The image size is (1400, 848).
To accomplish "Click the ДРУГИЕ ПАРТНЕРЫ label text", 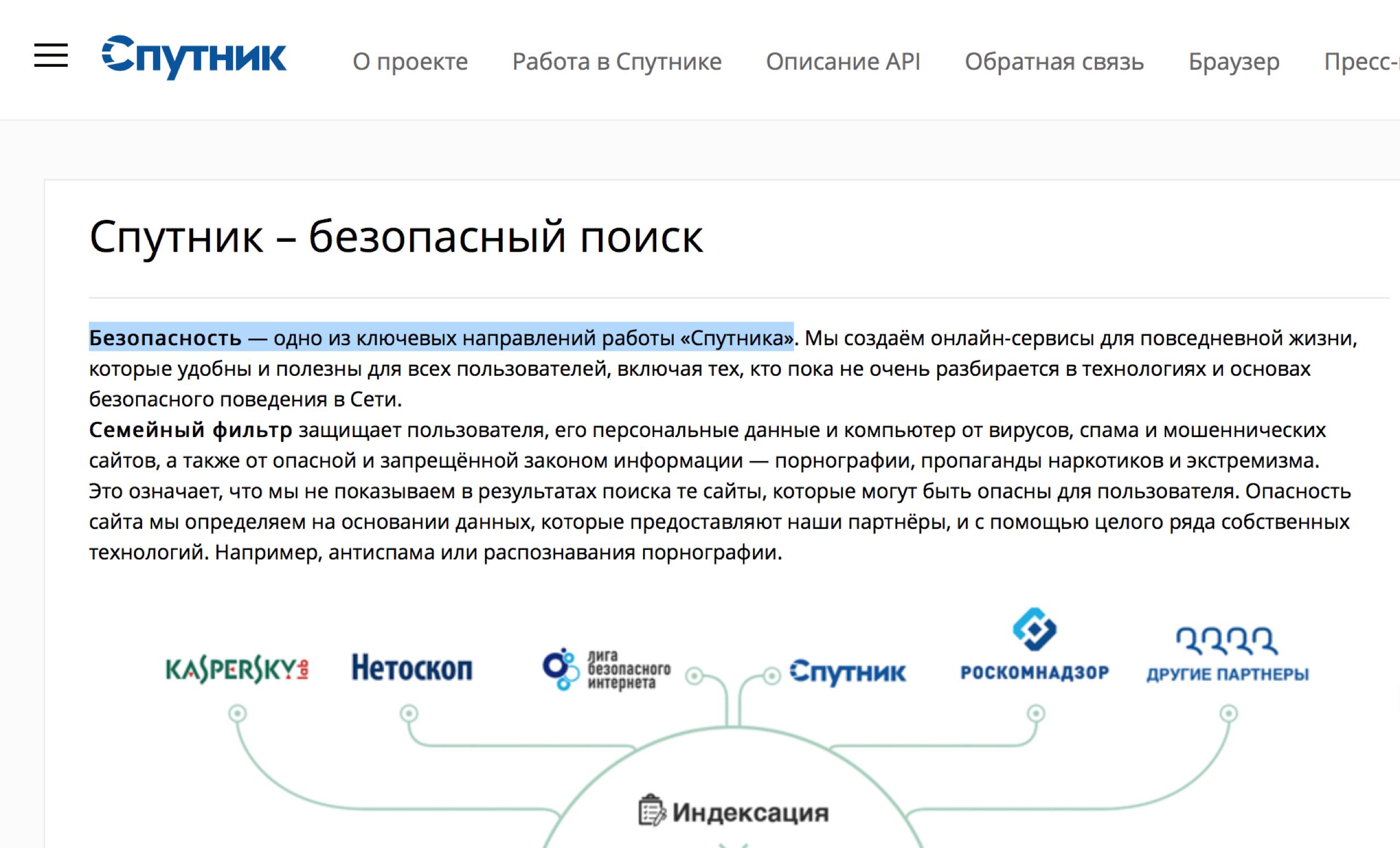I will coord(1227,675).
